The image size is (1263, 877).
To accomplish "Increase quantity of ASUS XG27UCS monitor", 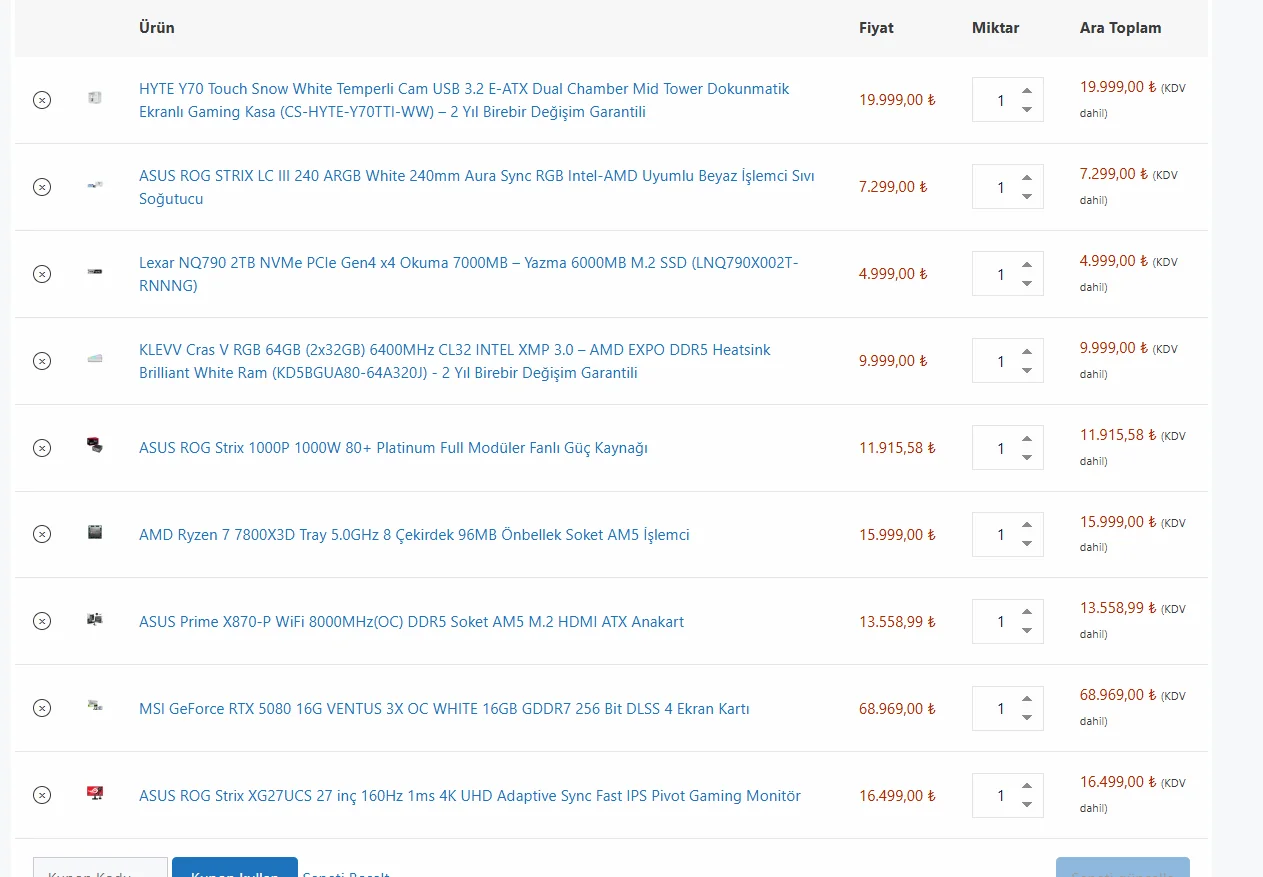I will (1026, 787).
